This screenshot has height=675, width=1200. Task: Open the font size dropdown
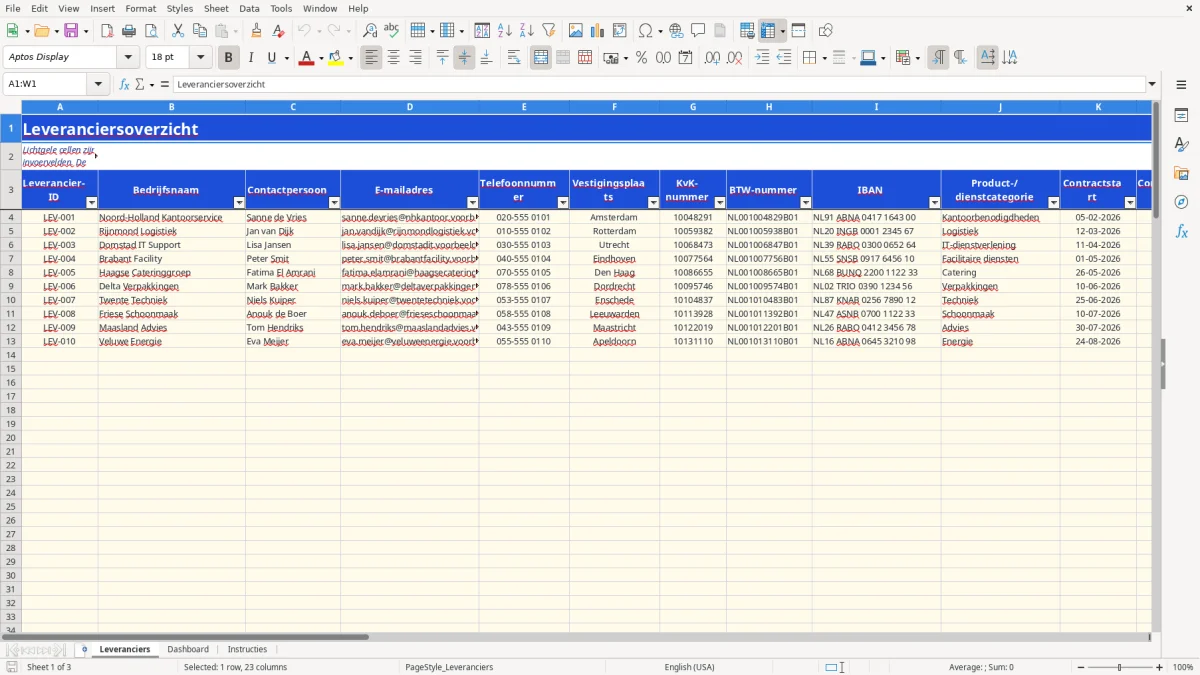pyautogui.click(x=200, y=58)
